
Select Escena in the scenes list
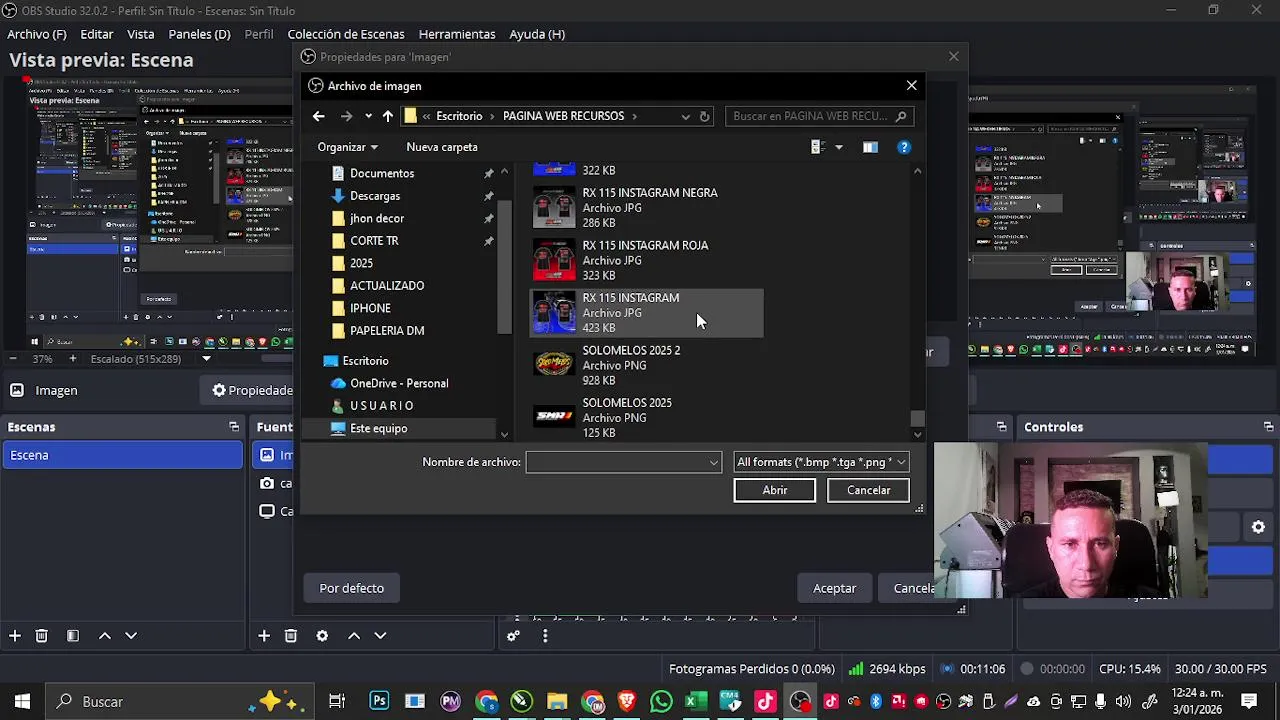(122, 455)
